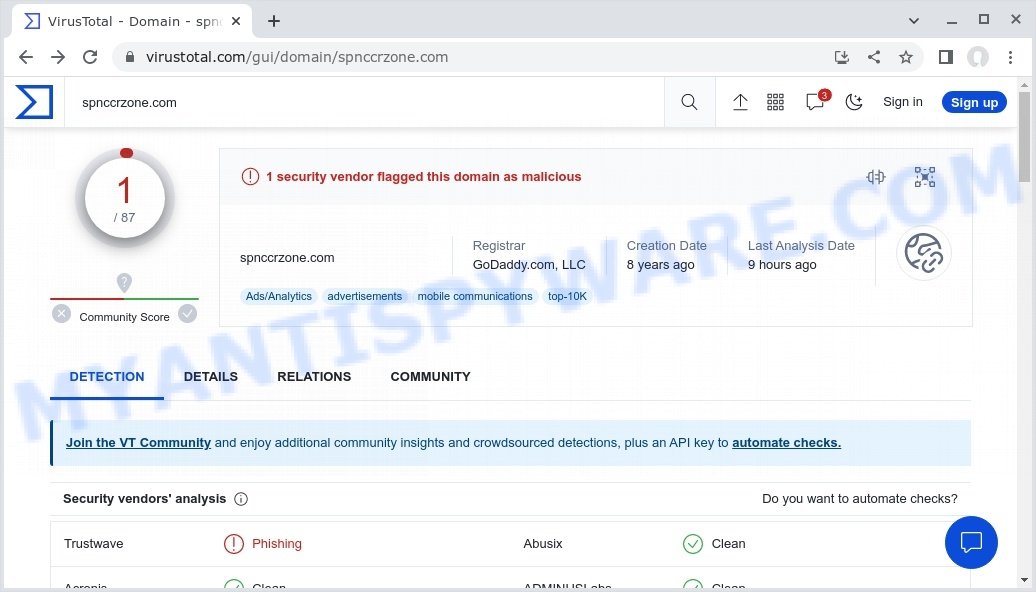This screenshot has width=1036, height=592.
Task: Toggle the browser side panel
Action: 945,57
